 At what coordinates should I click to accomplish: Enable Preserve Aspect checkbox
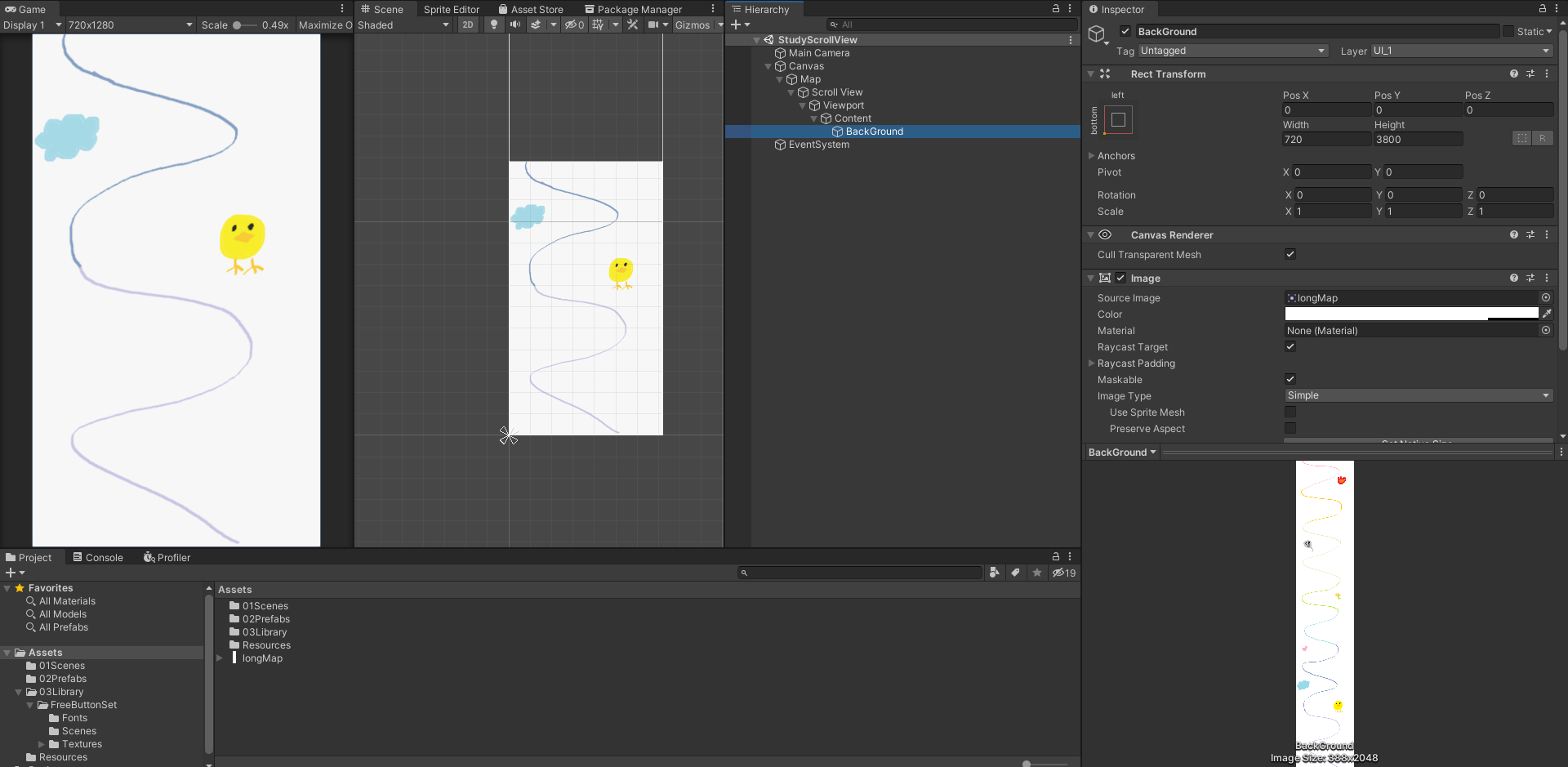point(1290,428)
